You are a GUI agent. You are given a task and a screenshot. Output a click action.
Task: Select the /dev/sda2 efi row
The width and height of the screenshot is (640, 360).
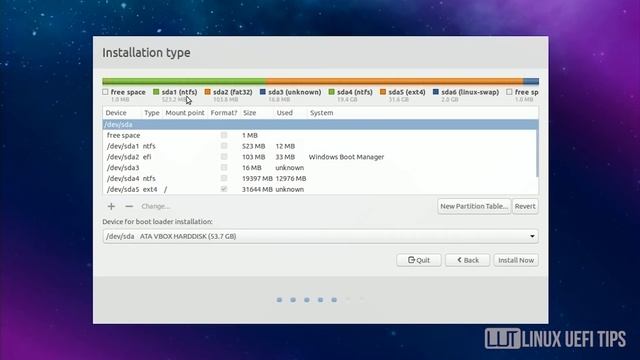[x=320, y=157]
